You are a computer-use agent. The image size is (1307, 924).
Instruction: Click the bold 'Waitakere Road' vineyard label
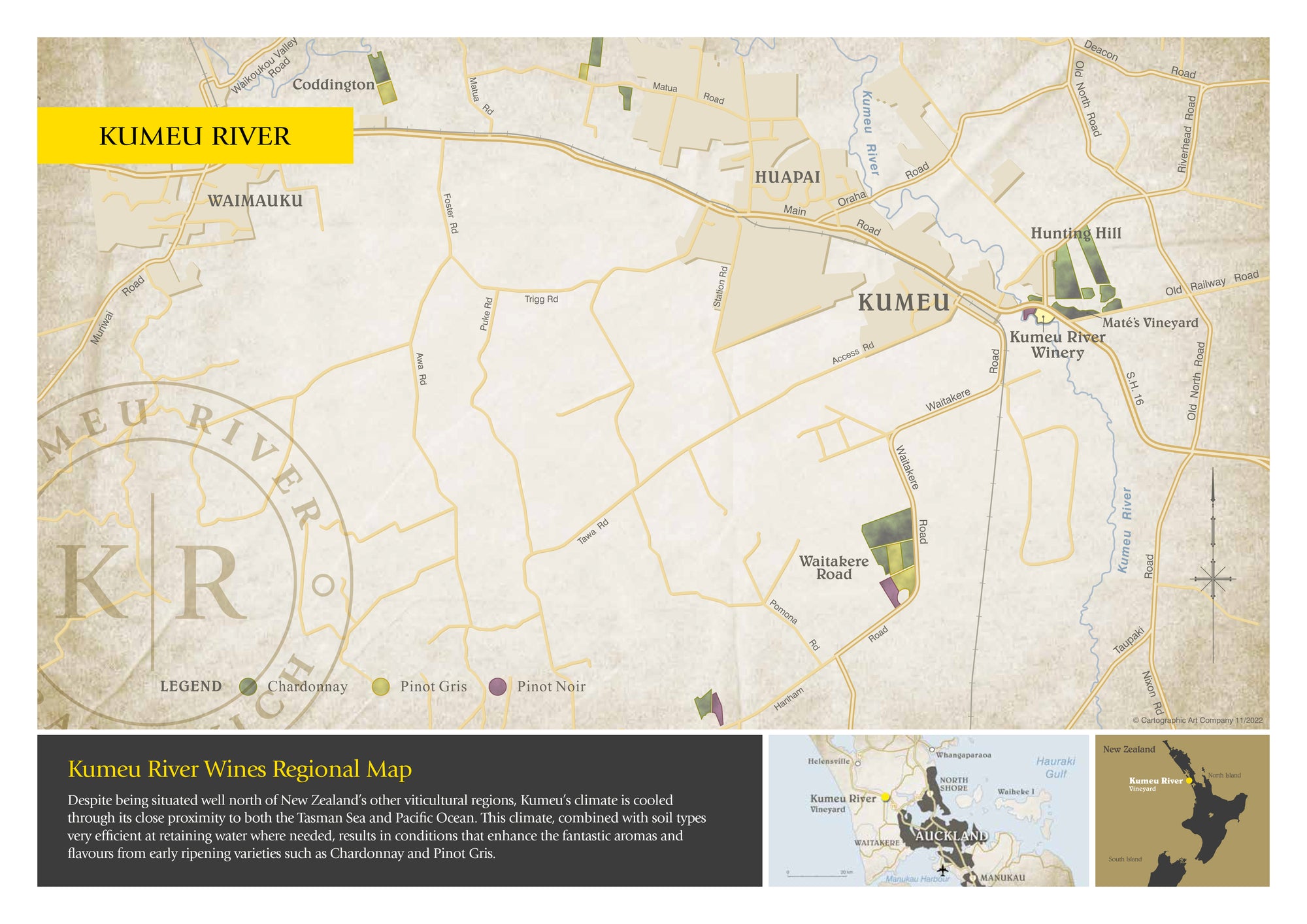[834, 568]
